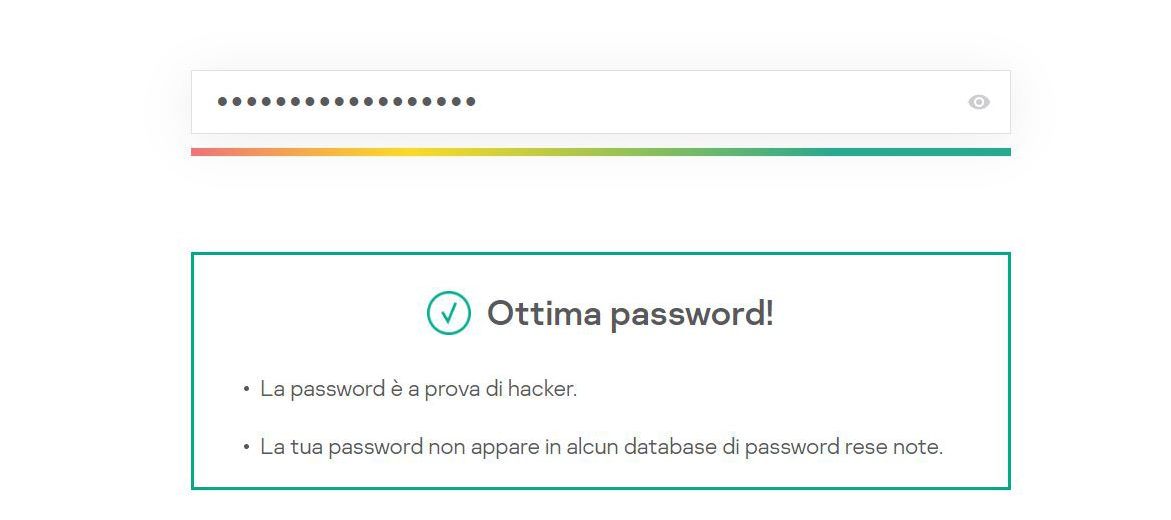
Task: Select the "a prova di hacker" message line
Action: [x=418, y=389]
